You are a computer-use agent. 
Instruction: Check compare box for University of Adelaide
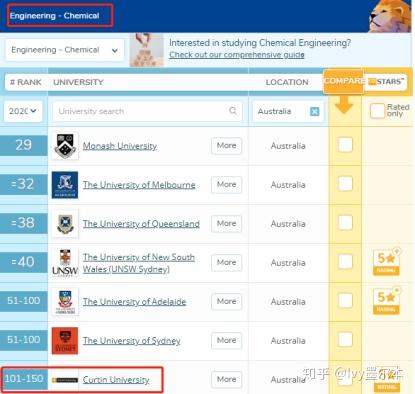pyautogui.click(x=345, y=301)
